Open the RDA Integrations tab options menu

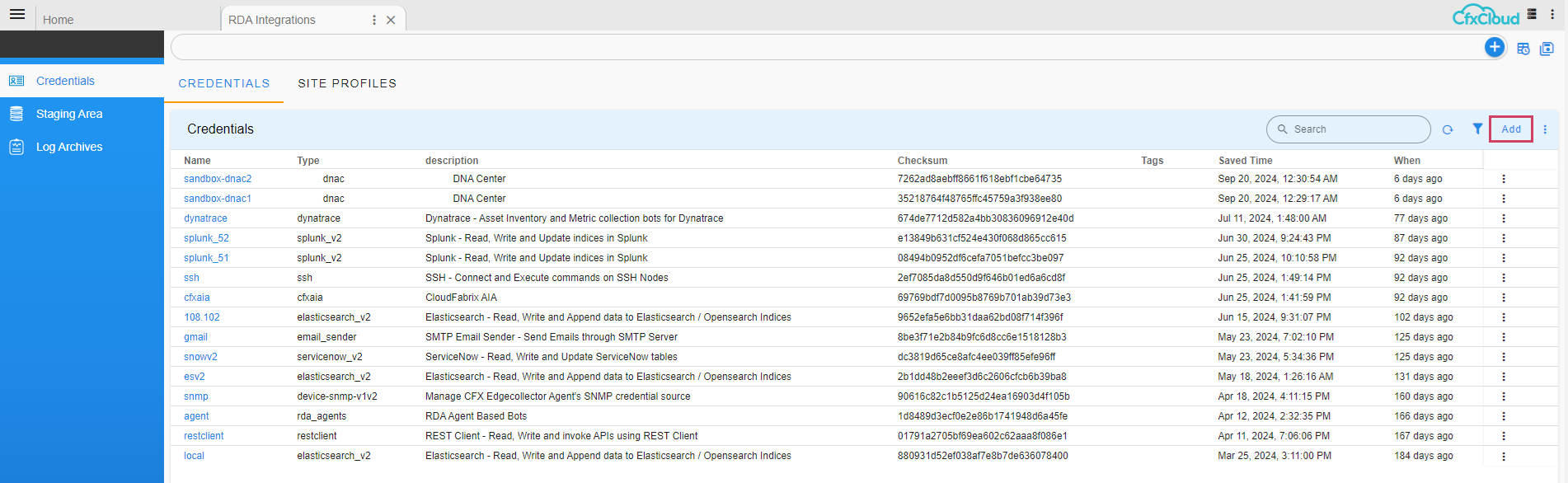coord(374,20)
